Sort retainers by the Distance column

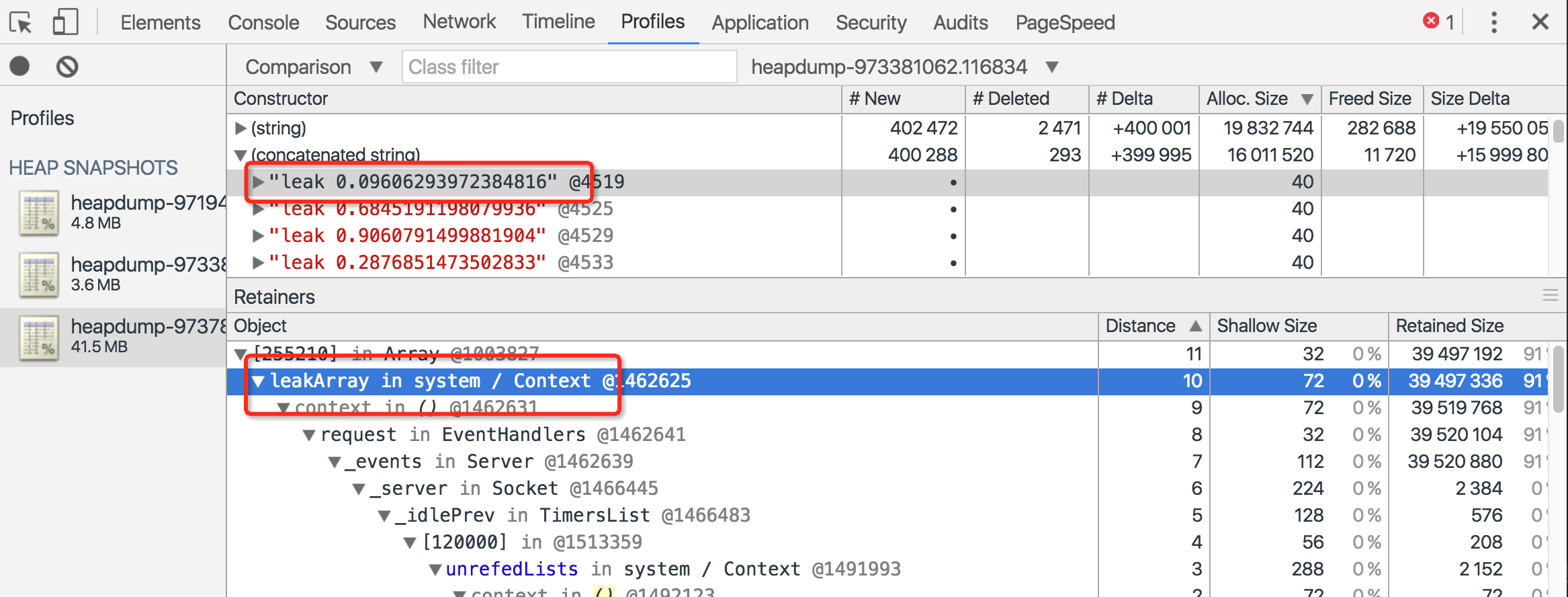coord(1153,326)
